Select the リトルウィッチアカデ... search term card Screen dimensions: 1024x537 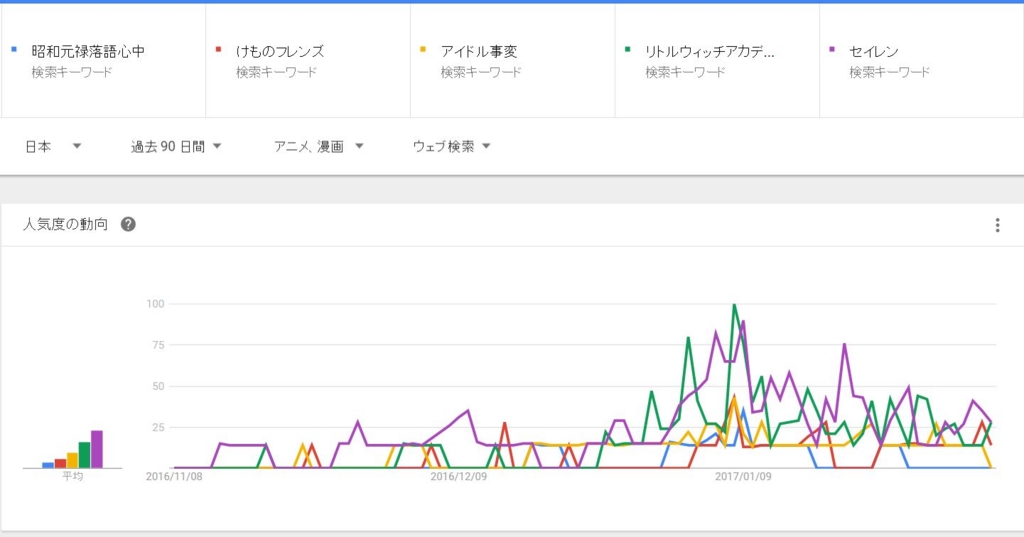click(x=717, y=61)
